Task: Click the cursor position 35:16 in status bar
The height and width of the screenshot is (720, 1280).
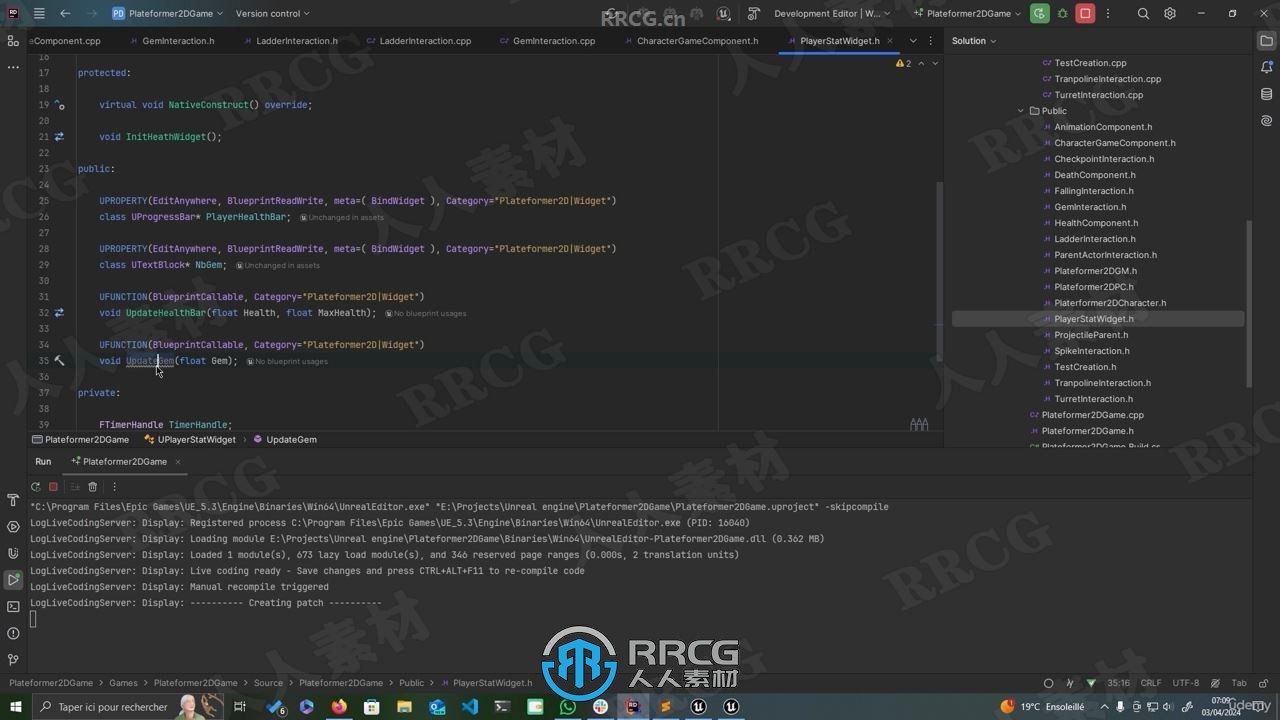Action: 1119,683
